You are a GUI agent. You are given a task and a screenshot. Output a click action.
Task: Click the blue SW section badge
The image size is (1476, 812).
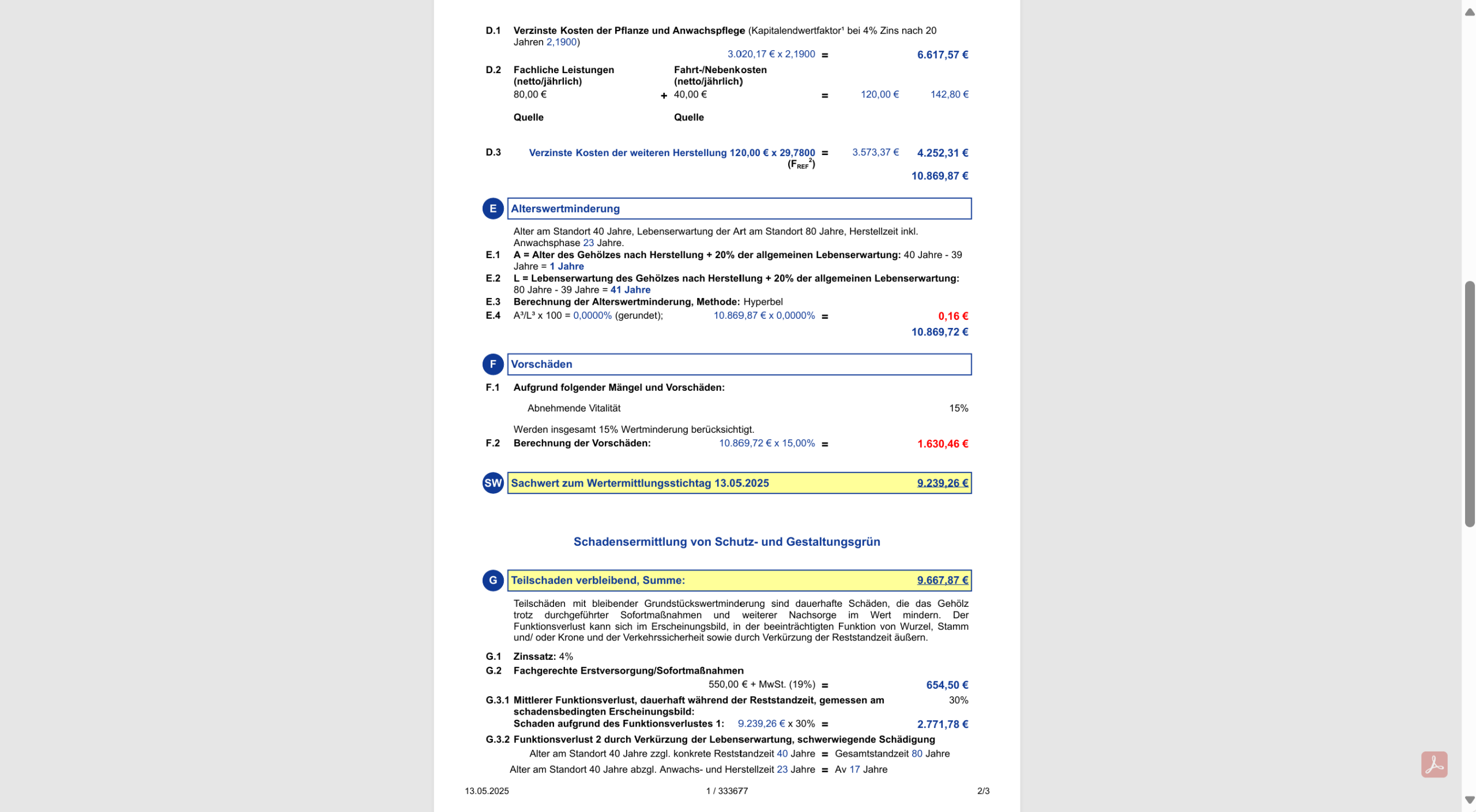[x=493, y=483]
